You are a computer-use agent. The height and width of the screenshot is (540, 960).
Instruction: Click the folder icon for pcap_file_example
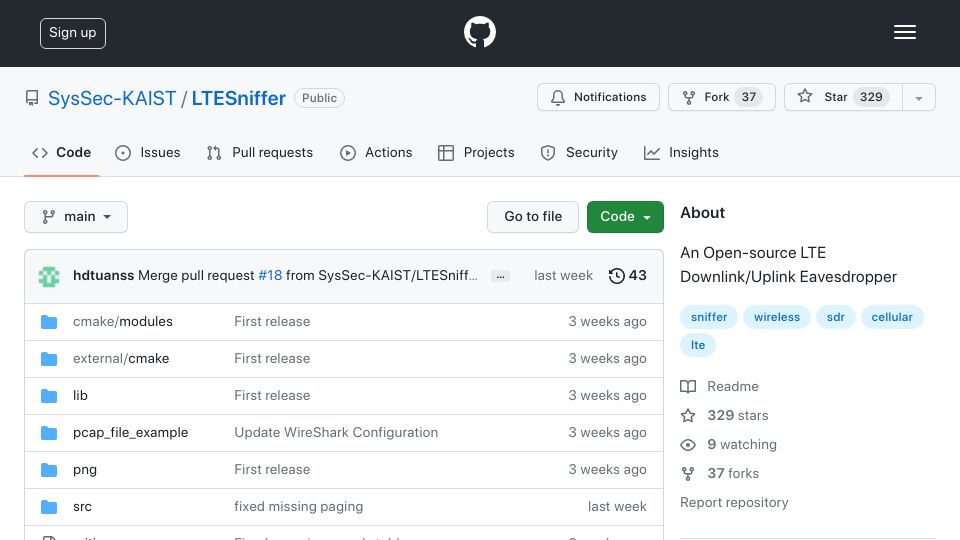pyautogui.click(x=49, y=433)
